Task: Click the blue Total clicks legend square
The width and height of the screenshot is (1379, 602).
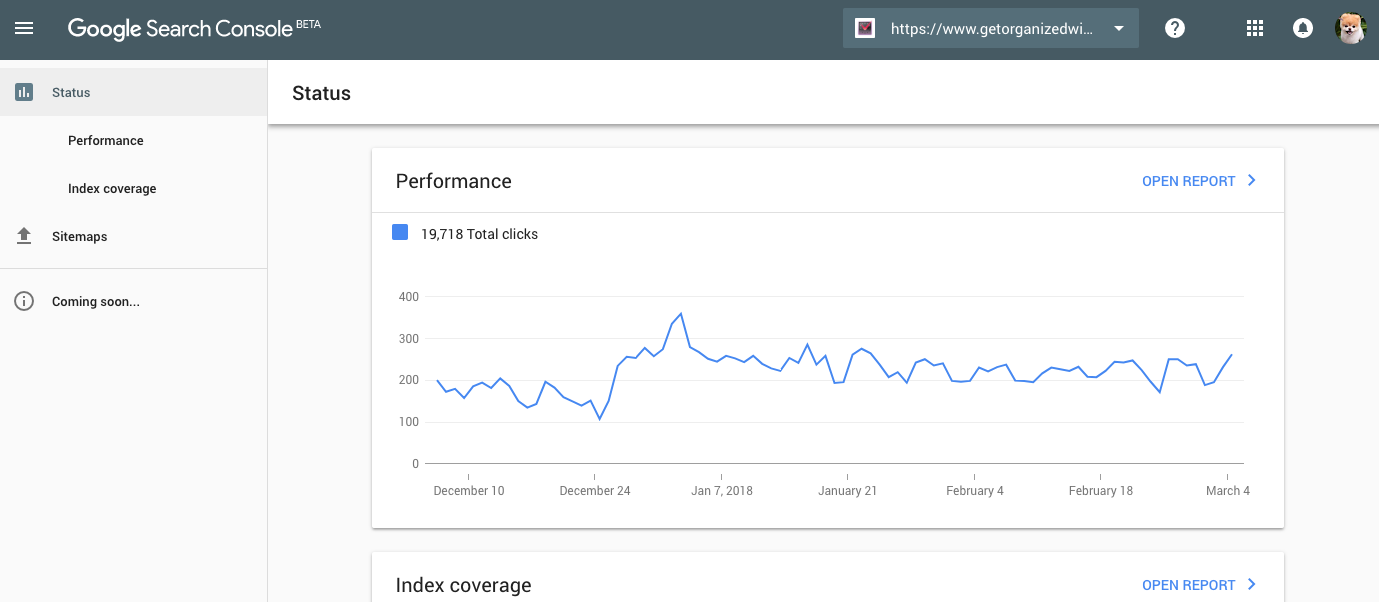Action: (400, 233)
